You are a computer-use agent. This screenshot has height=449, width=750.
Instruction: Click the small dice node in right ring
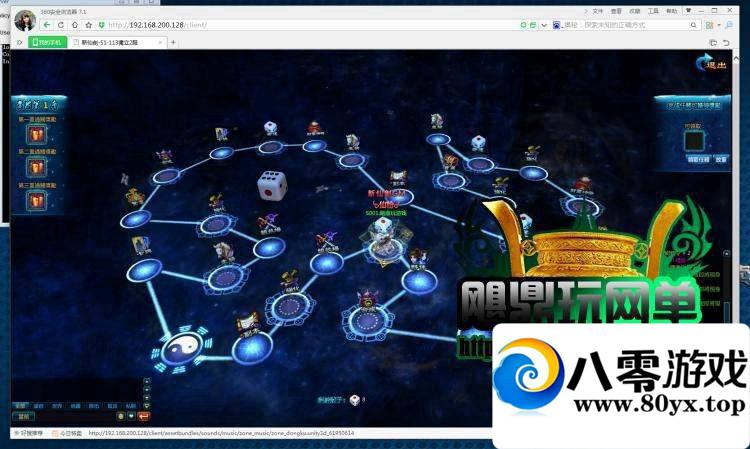pos(478,142)
